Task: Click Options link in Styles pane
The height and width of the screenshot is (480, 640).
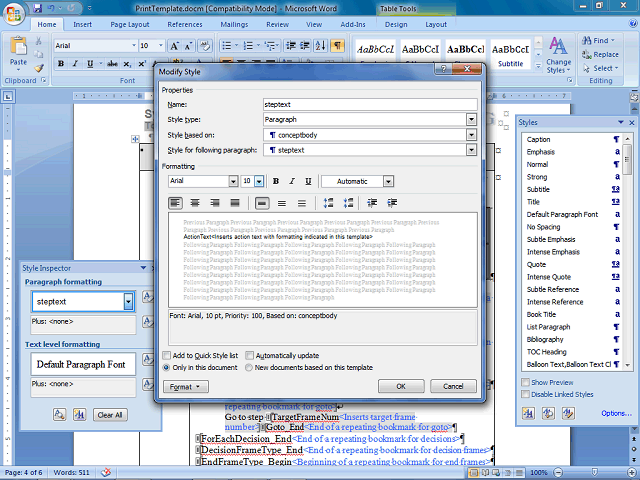Action: click(x=616, y=413)
